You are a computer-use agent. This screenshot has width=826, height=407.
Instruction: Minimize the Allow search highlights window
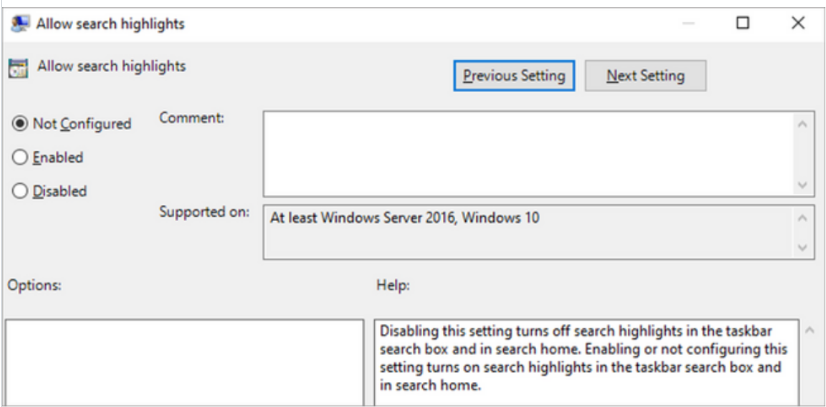coord(688,23)
